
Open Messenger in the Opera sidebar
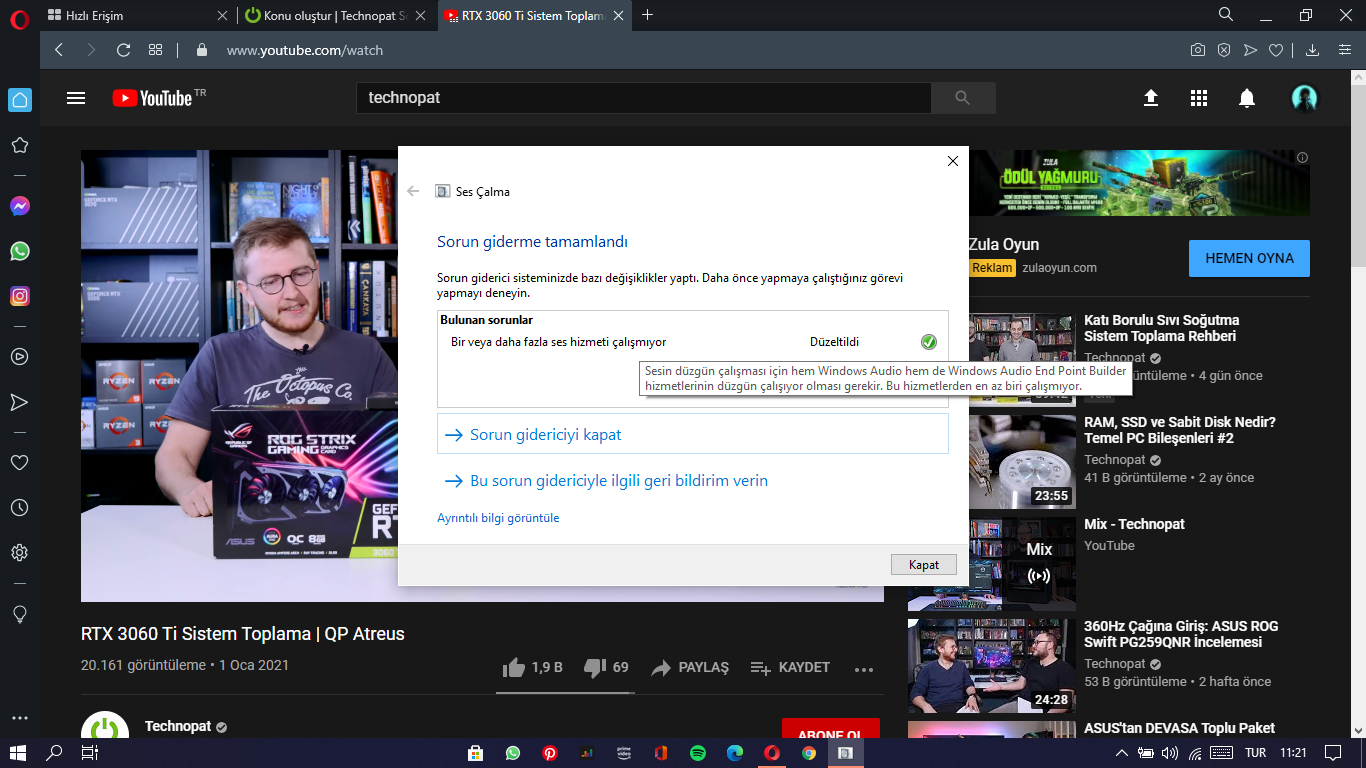20,206
